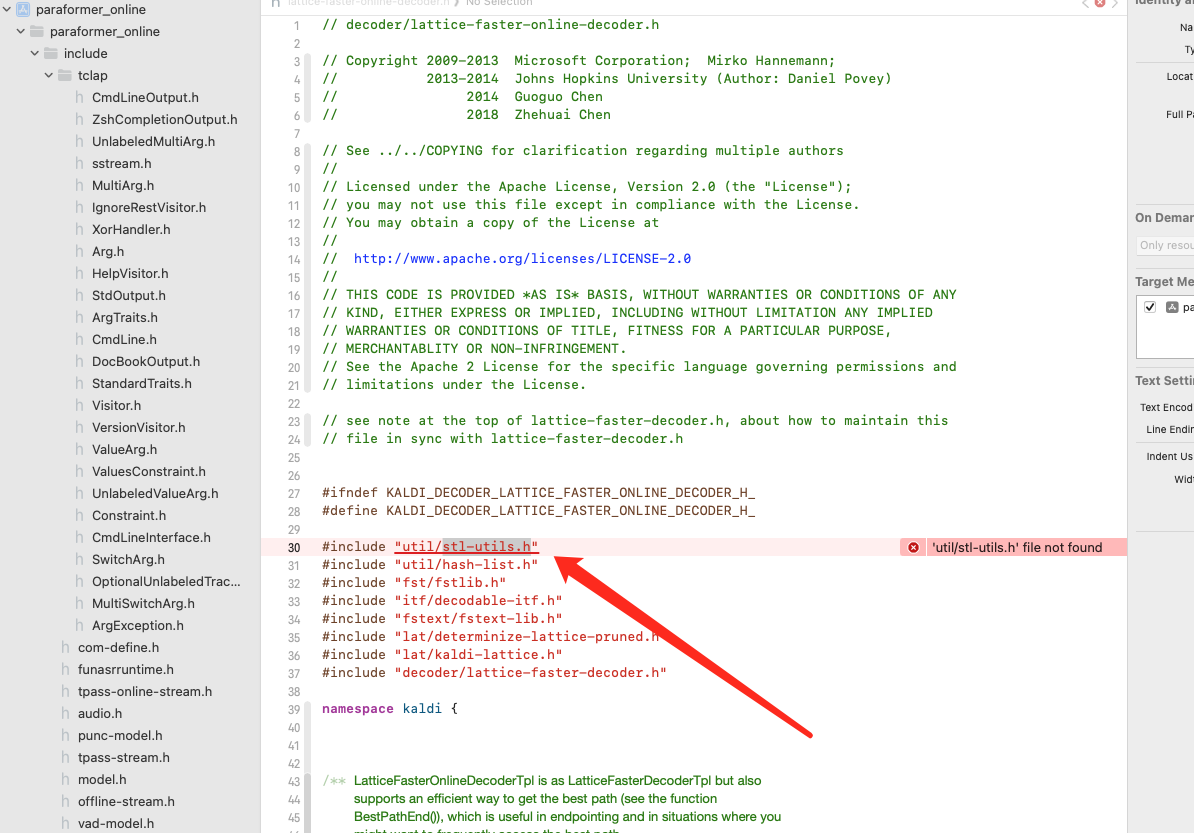
Task: Click the word namespace on line 39
Action: tap(358, 709)
